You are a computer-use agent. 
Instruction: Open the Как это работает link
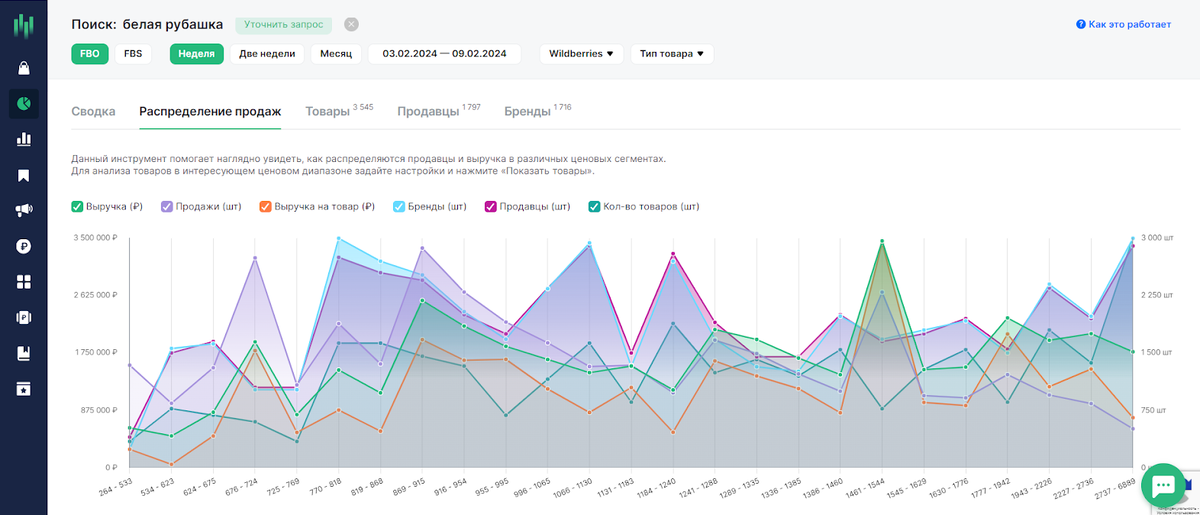coord(1130,24)
